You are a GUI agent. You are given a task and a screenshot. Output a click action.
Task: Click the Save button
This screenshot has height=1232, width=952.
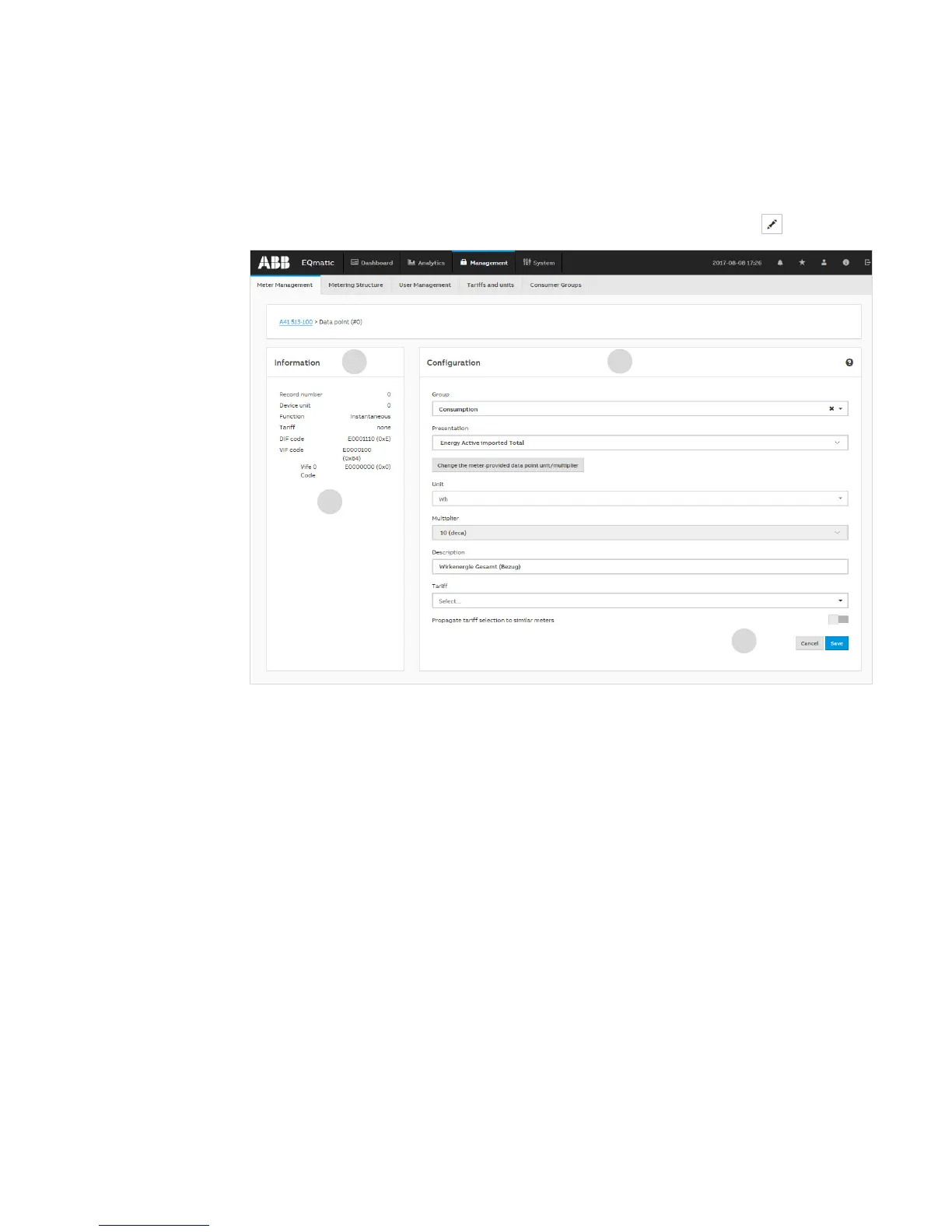tap(837, 643)
